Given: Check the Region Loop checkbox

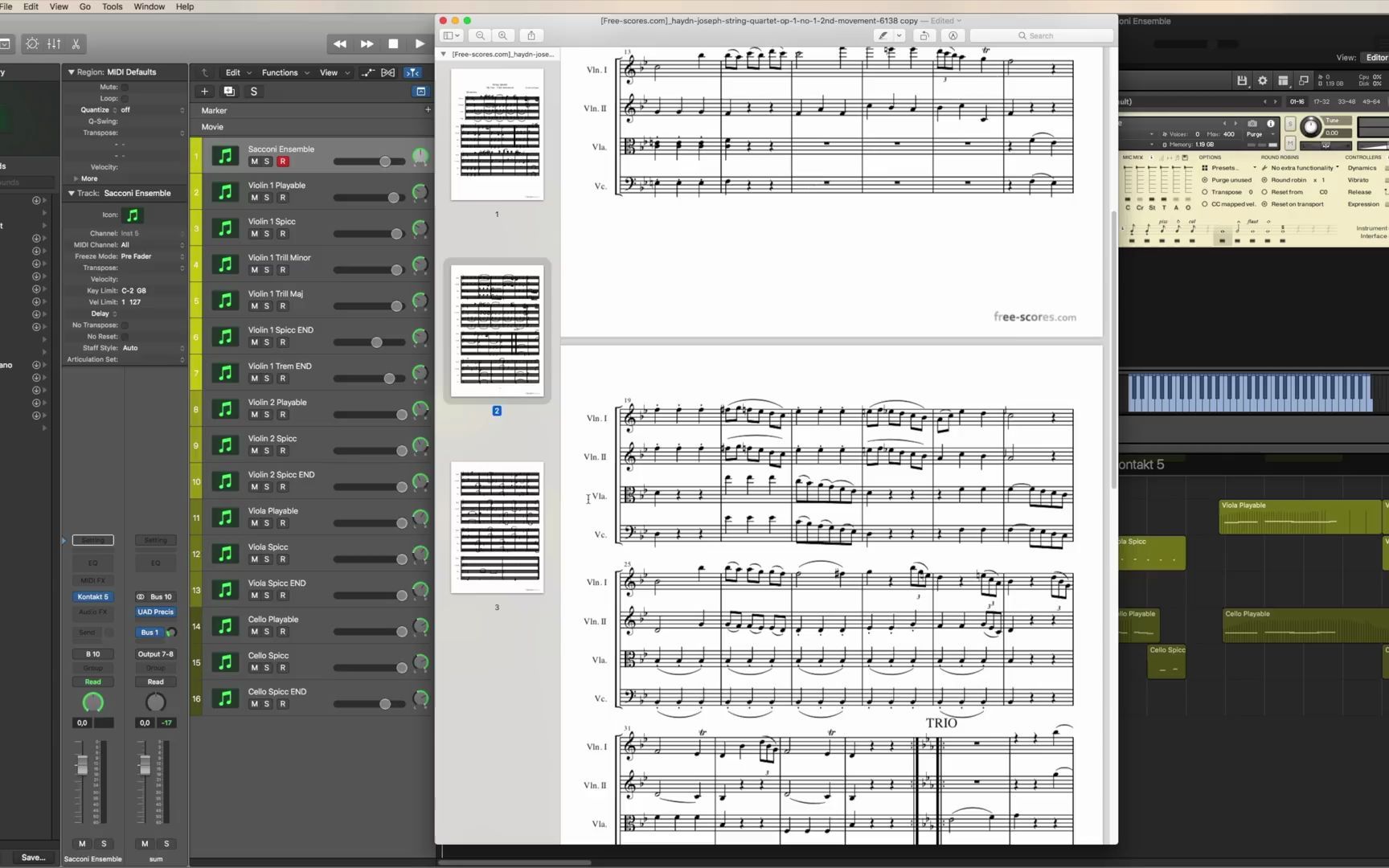Looking at the screenshot, I should [125, 98].
